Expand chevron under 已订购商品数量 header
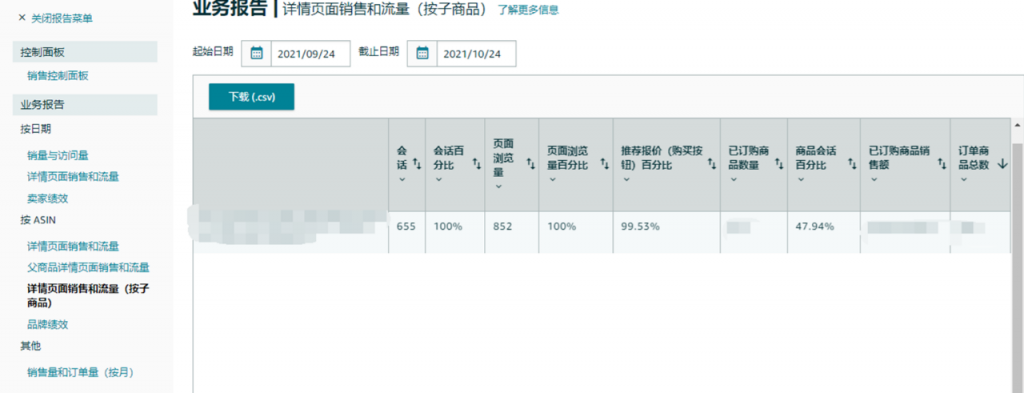 click(x=733, y=180)
